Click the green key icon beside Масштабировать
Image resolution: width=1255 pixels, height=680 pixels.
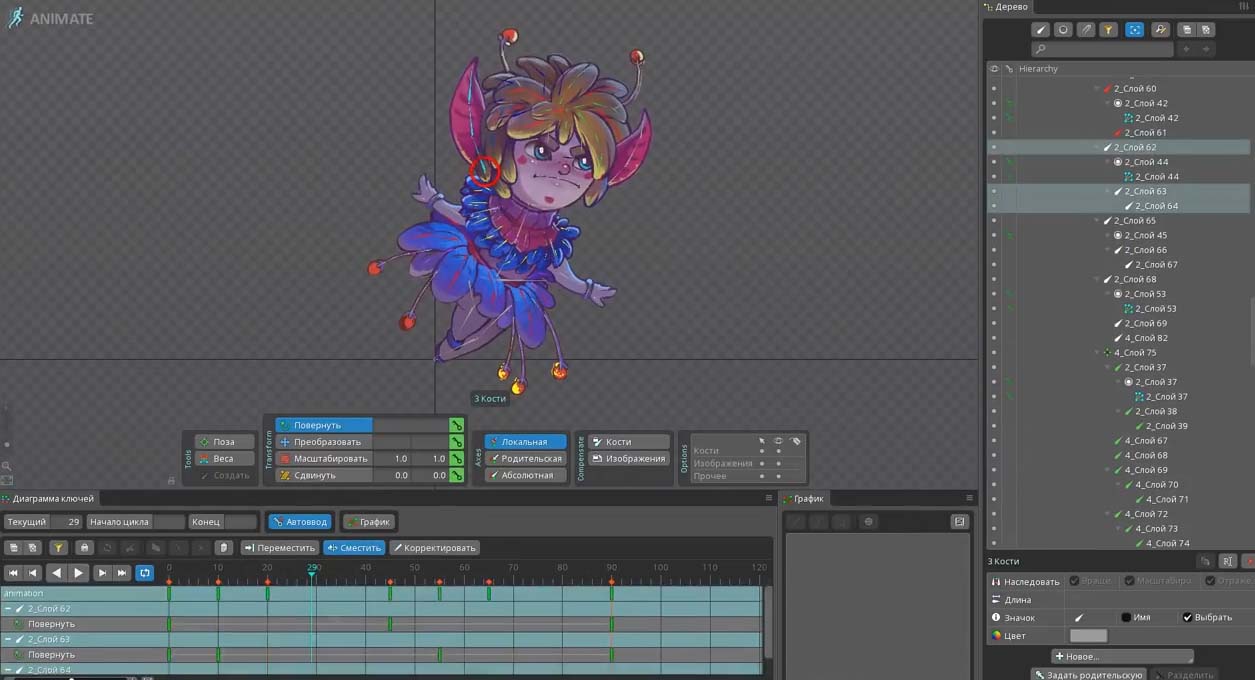click(456, 459)
